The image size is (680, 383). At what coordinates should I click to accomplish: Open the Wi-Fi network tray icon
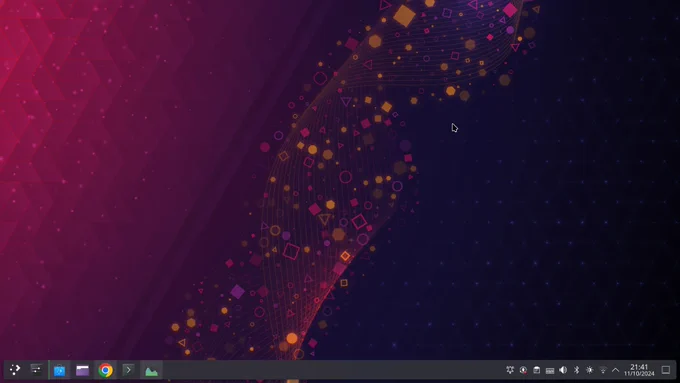[x=603, y=370]
